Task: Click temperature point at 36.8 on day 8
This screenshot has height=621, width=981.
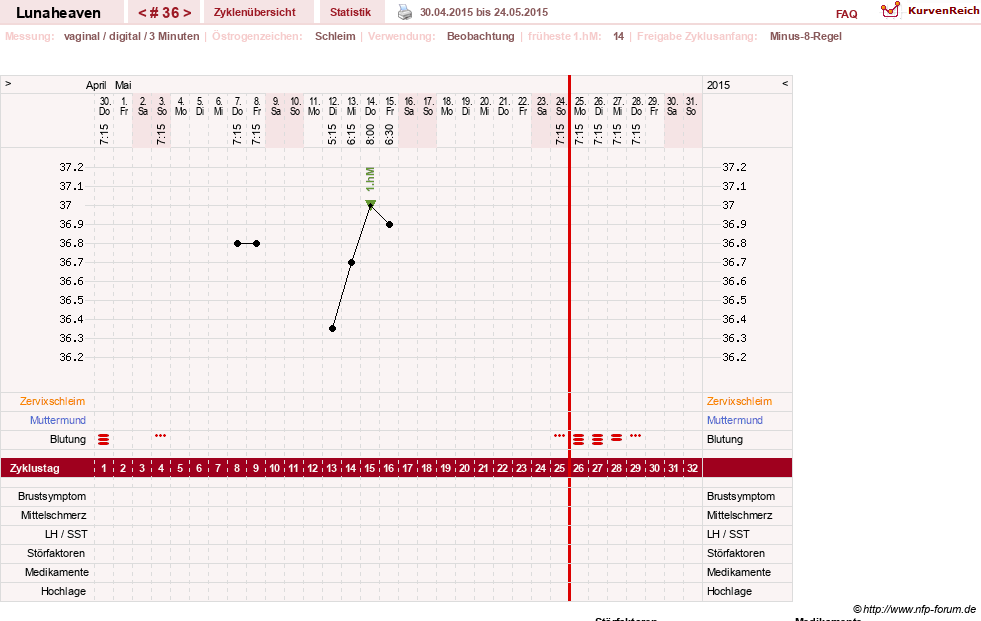Action: coord(238,243)
